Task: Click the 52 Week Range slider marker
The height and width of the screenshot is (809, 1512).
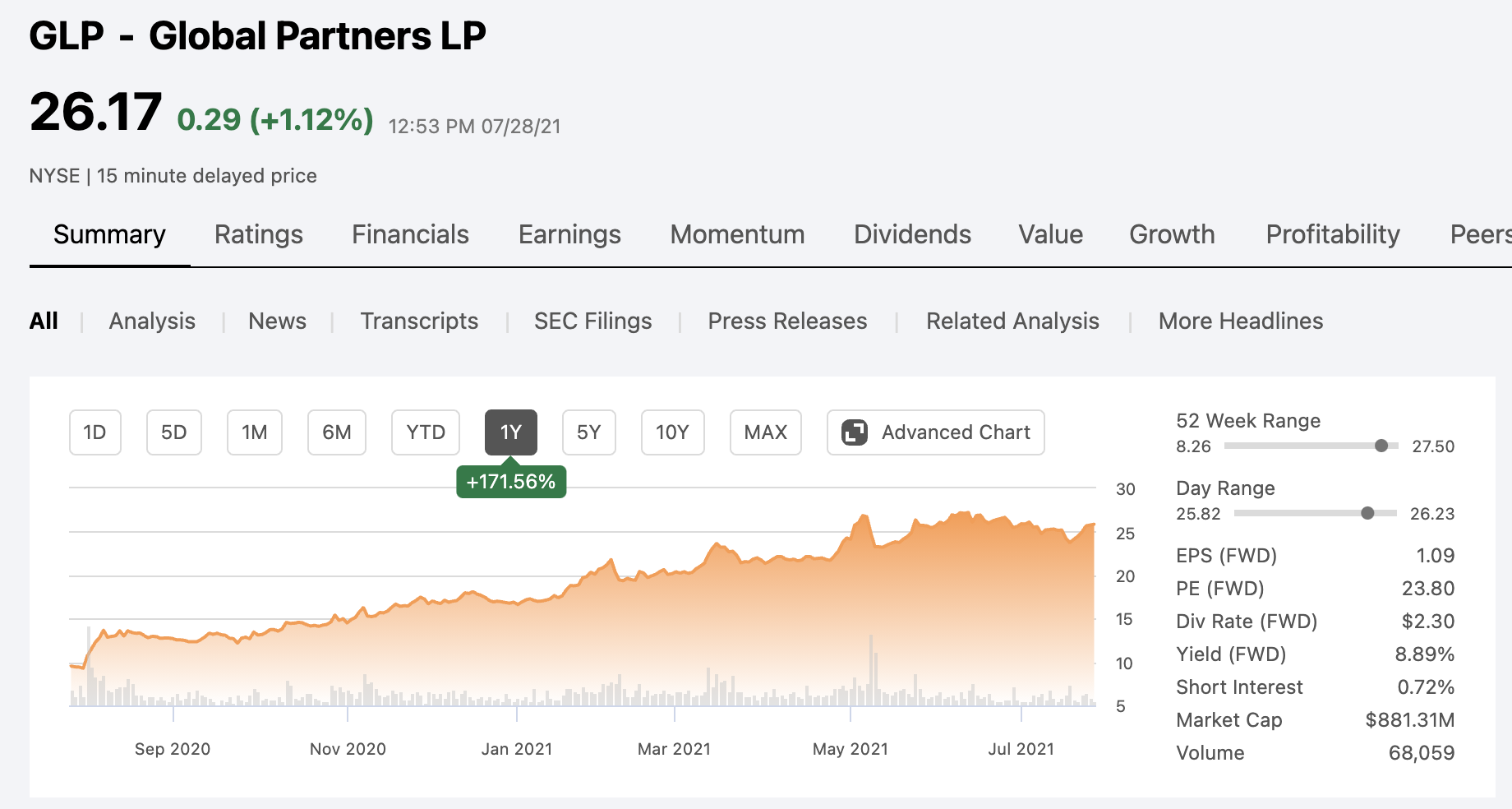Action: click(1381, 446)
